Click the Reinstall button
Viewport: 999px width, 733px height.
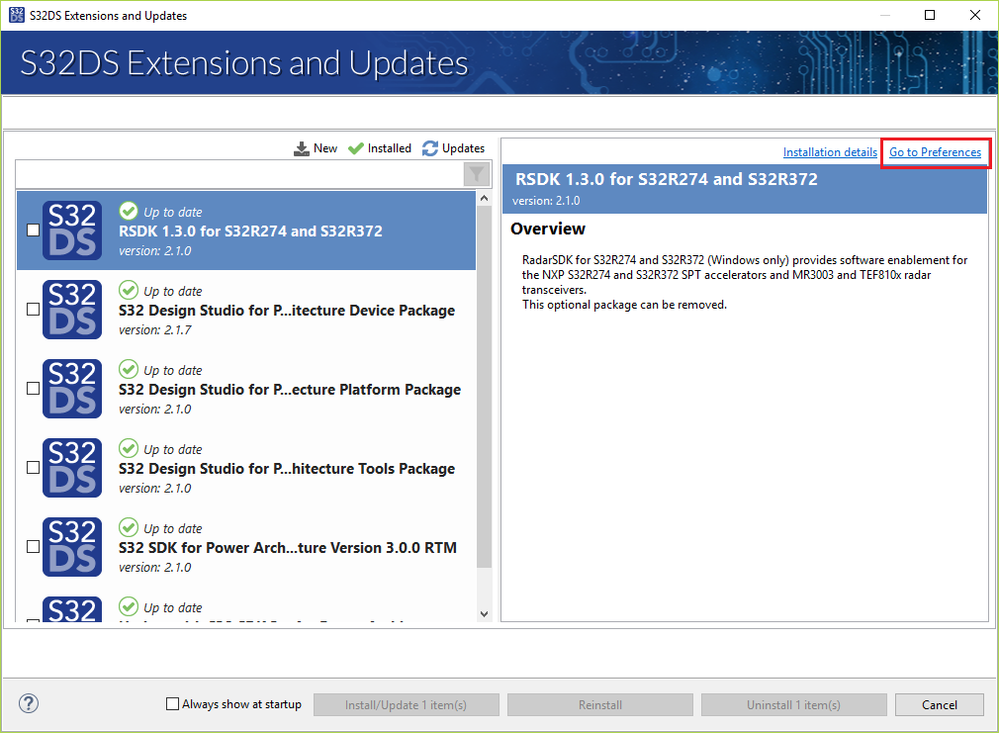point(600,705)
